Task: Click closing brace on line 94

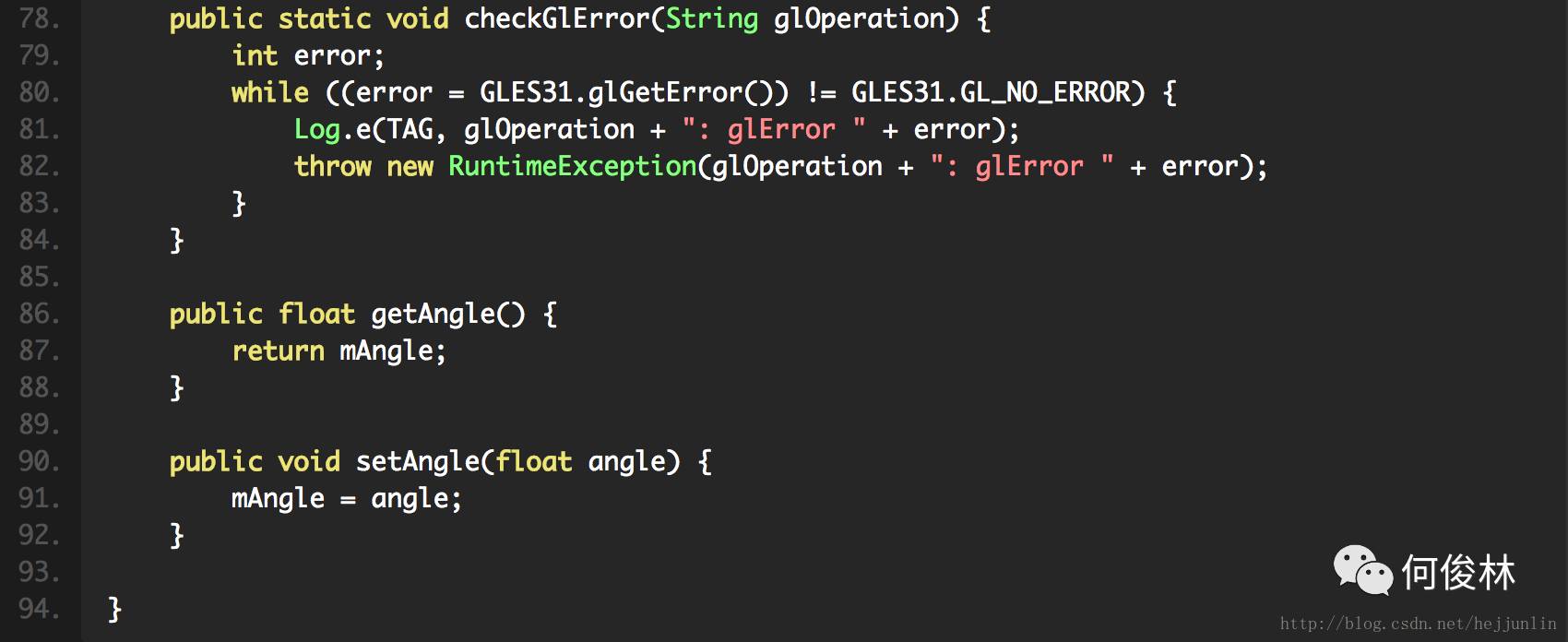Action: pos(114,609)
